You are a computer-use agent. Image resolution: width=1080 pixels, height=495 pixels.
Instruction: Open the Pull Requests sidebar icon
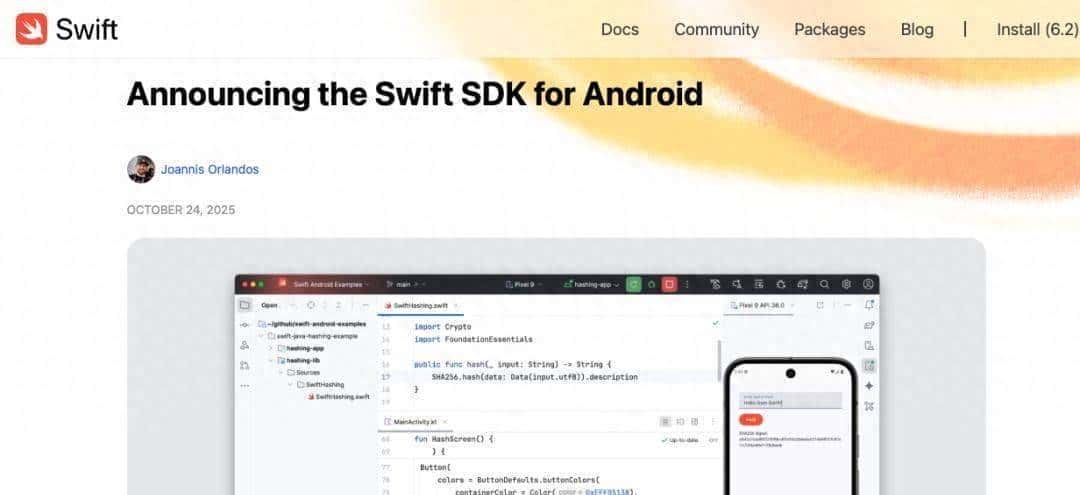point(245,366)
